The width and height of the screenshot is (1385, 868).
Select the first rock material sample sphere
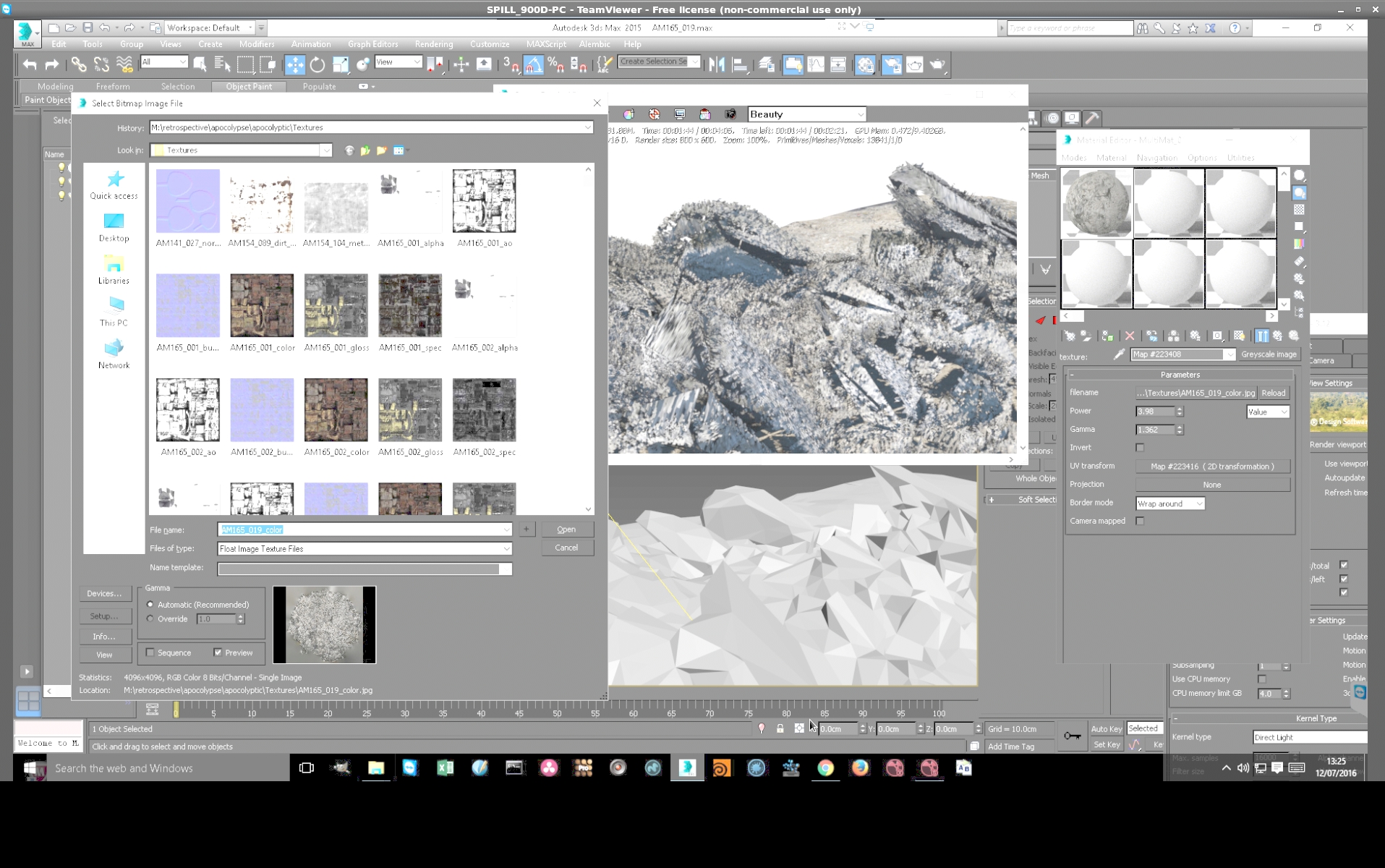click(1096, 203)
